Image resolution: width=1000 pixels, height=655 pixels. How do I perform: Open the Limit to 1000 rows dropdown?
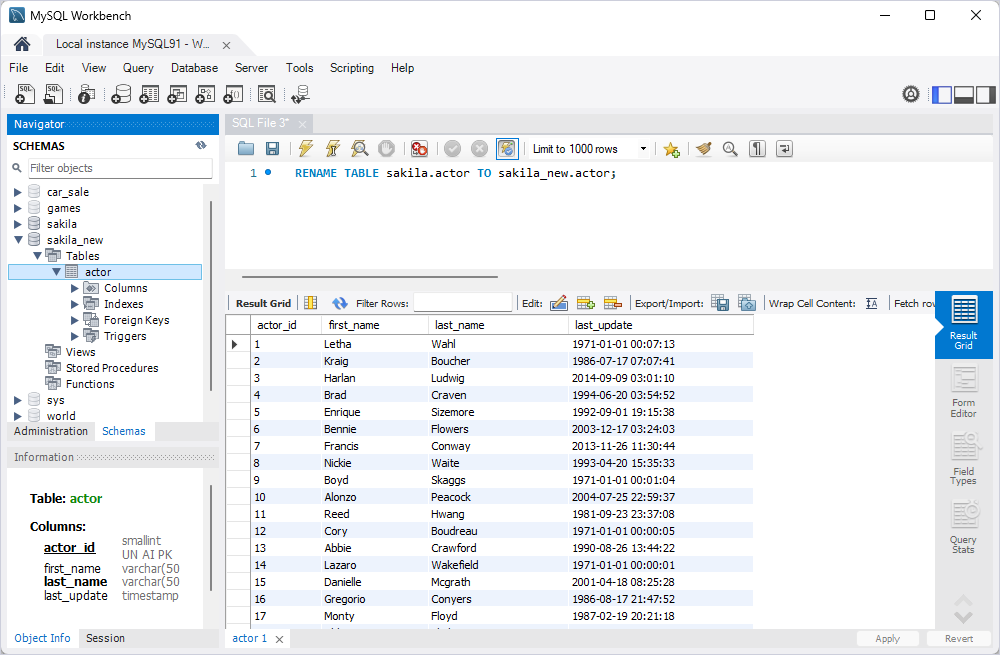(x=643, y=149)
